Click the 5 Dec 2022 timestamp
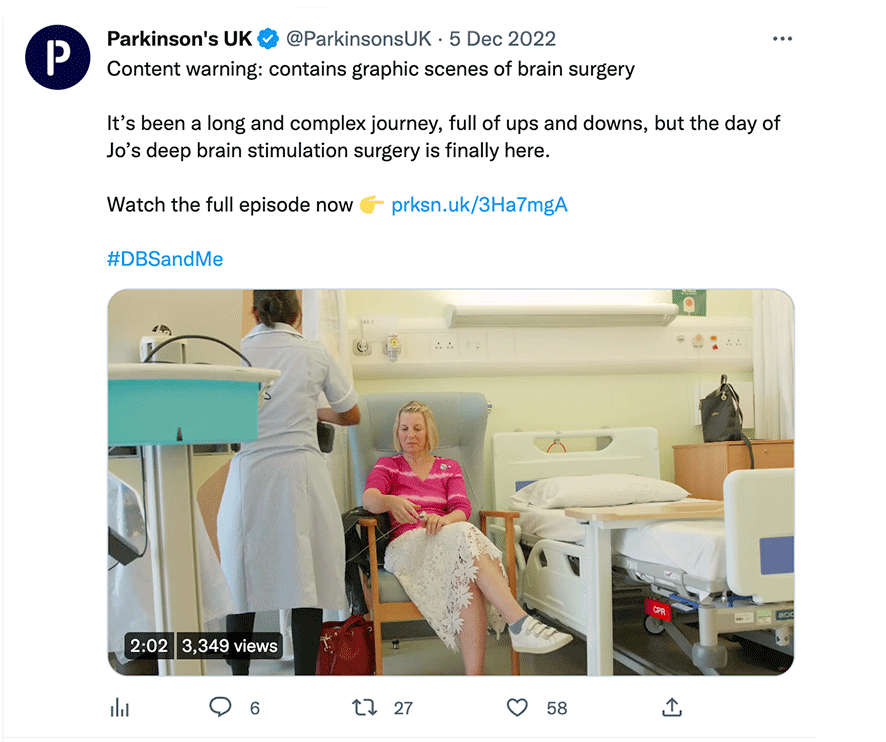 [x=502, y=39]
